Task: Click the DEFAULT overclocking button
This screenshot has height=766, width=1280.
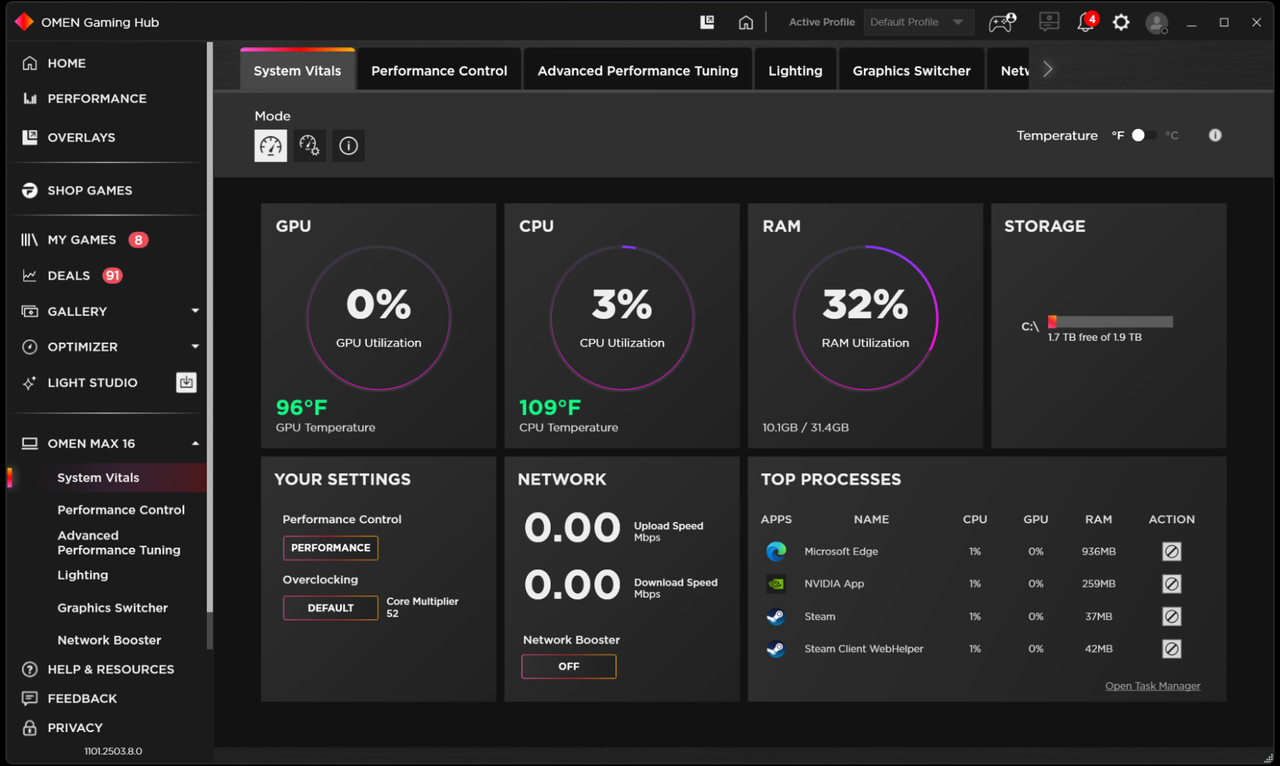Action: [x=331, y=608]
